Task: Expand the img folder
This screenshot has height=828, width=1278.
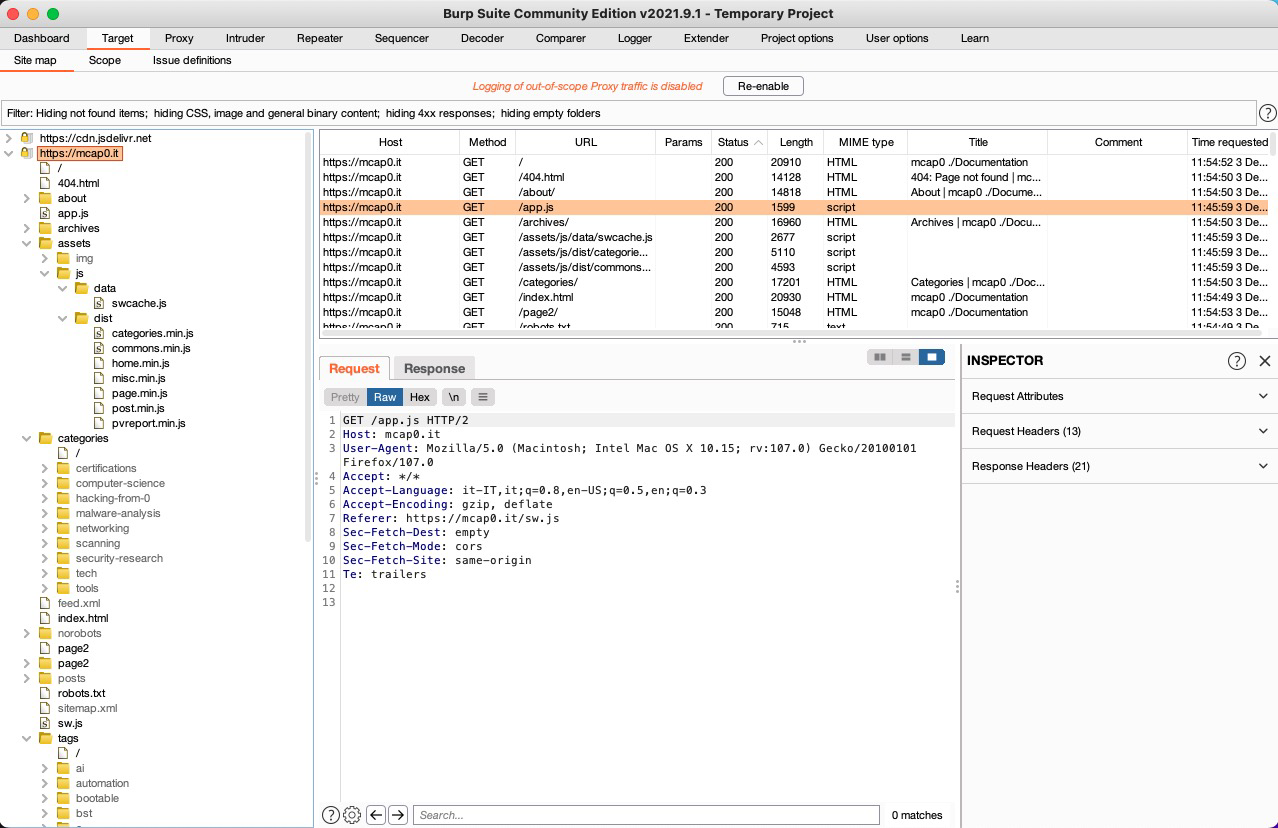Action: [x=45, y=258]
